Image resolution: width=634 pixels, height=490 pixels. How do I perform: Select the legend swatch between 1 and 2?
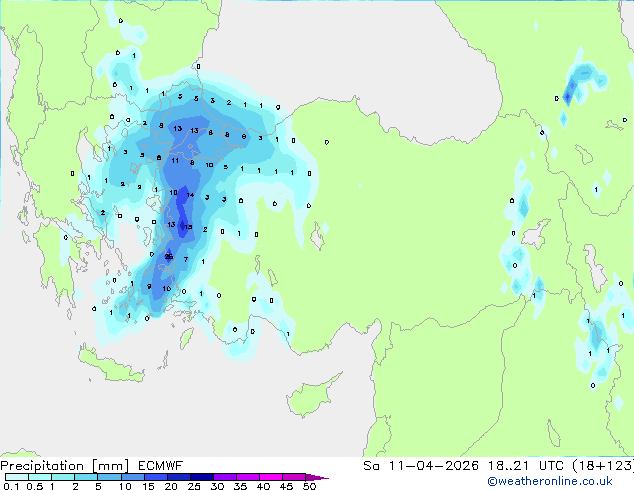pos(63,477)
